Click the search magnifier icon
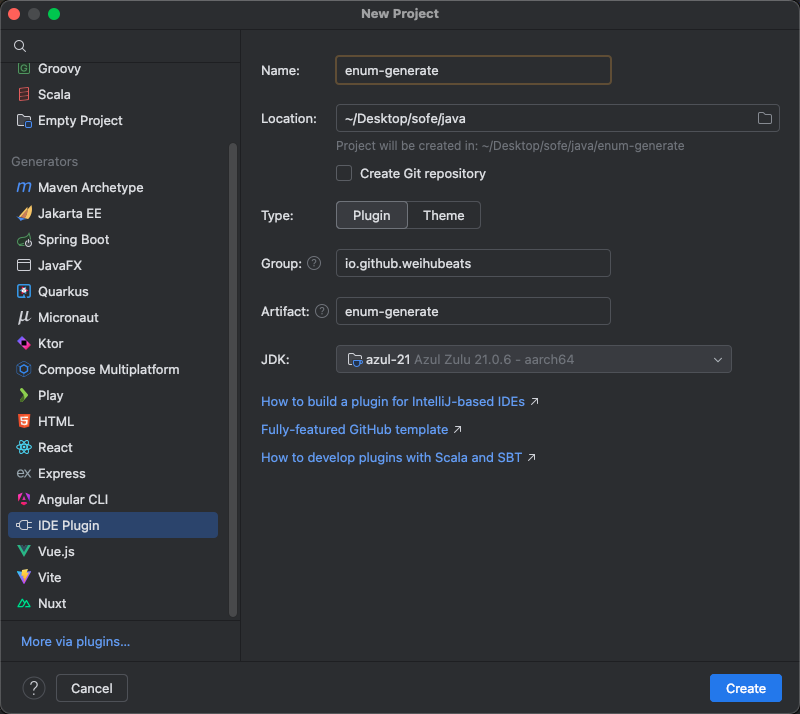The image size is (800, 714). tap(20, 46)
